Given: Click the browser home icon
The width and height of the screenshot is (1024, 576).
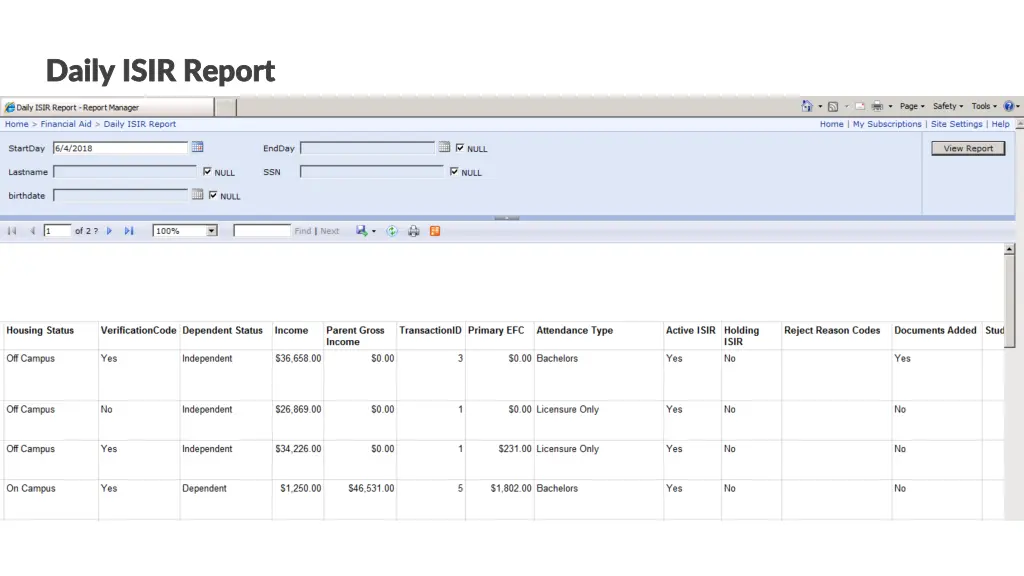Looking at the screenshot, I should point(807,106).
